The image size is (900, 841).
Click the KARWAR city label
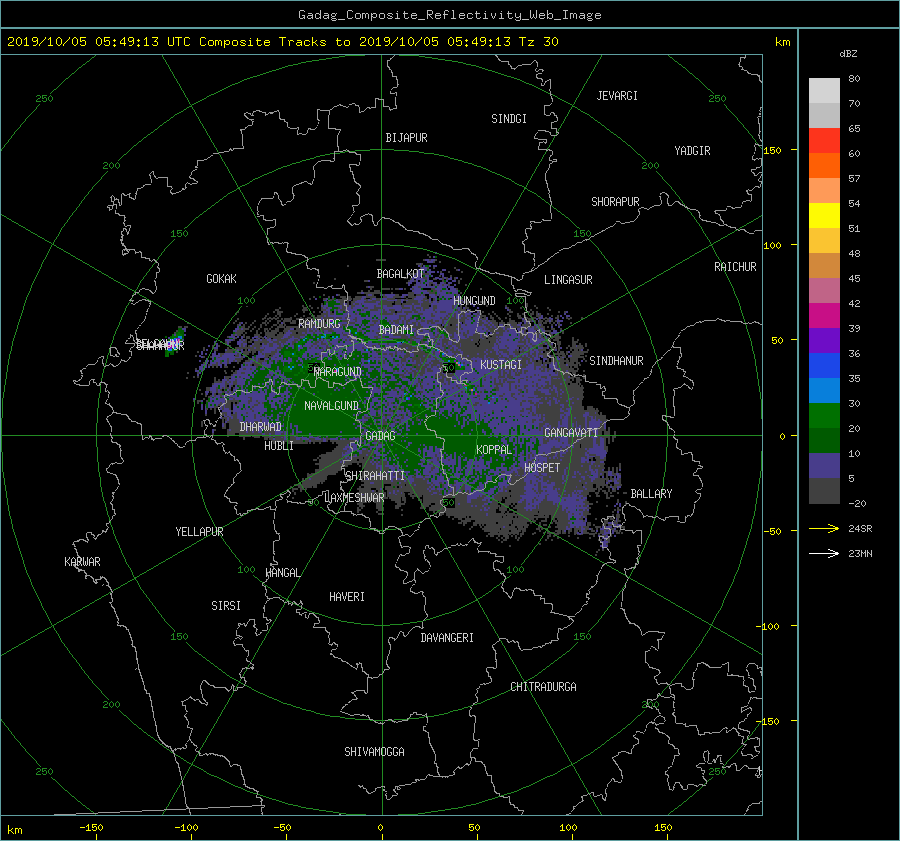(82, 562)
